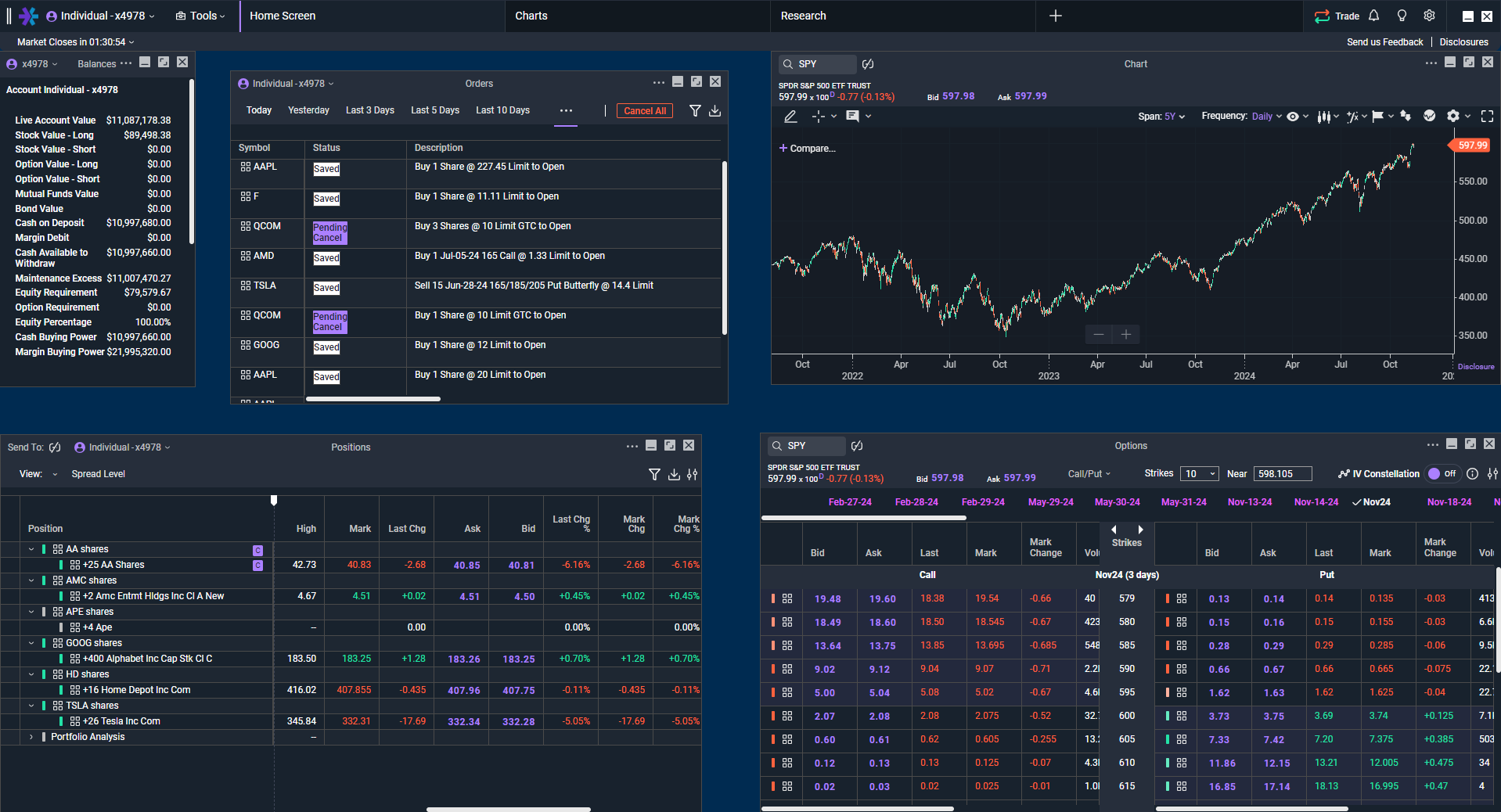The width and height of the screenshot is (1501, 812).
Task: Expand the Portfolio Analysis row
Action: 31,737
